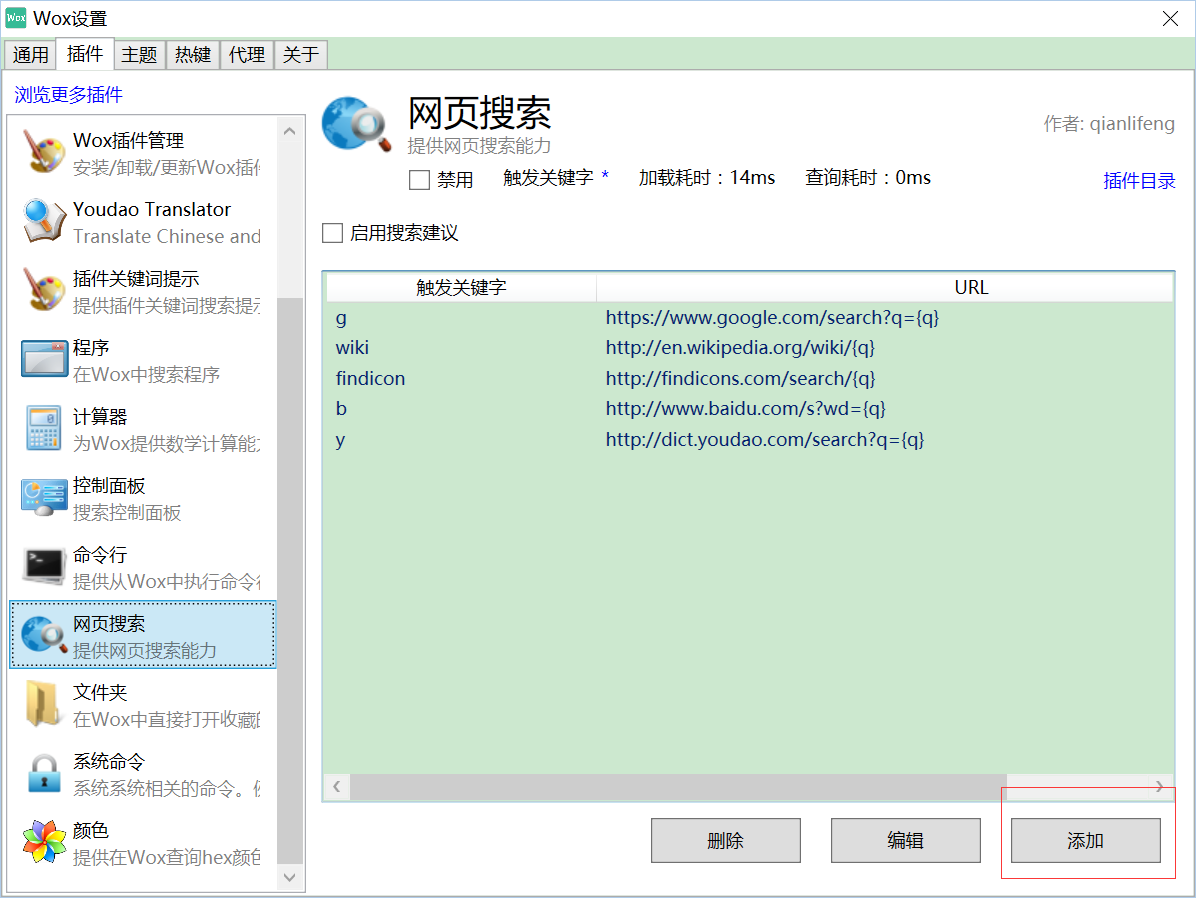Image resolution: width=1196 pixels, height=898 pixels.
Task: Click the 添加 button
Action: 1085,841
